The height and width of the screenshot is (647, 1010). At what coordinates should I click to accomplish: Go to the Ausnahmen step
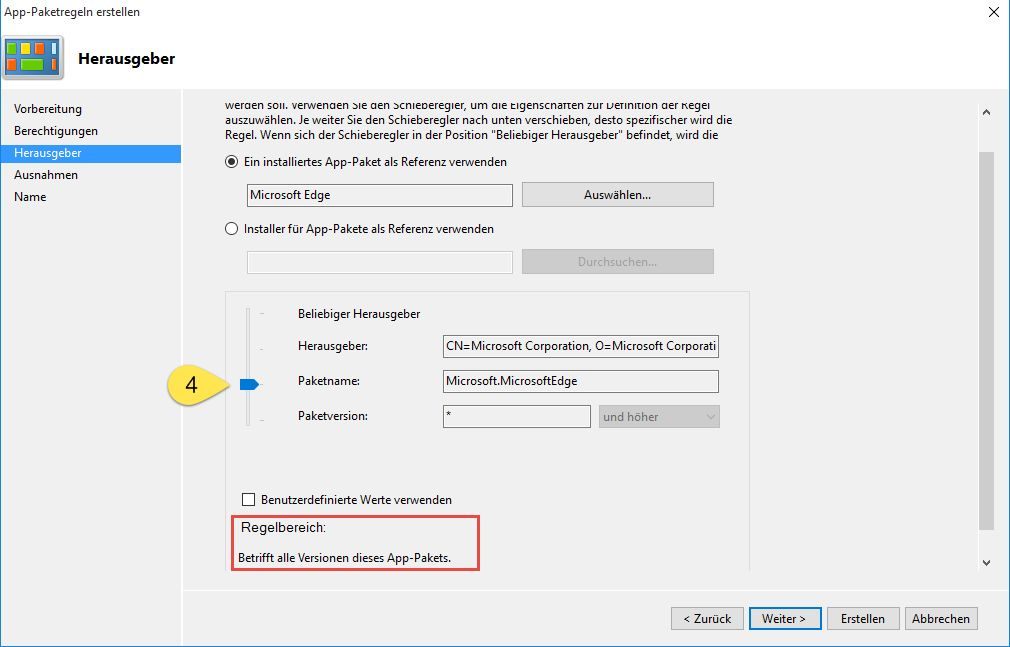tap(46, 175)
